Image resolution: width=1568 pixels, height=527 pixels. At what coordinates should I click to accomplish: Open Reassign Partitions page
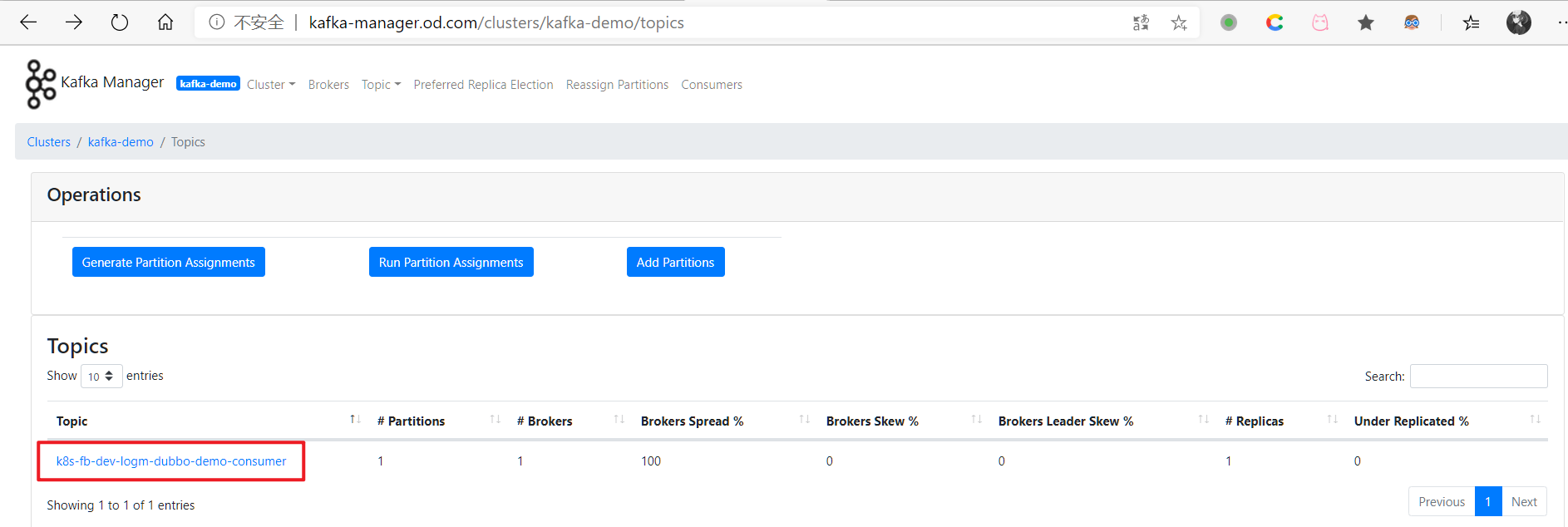617,85
